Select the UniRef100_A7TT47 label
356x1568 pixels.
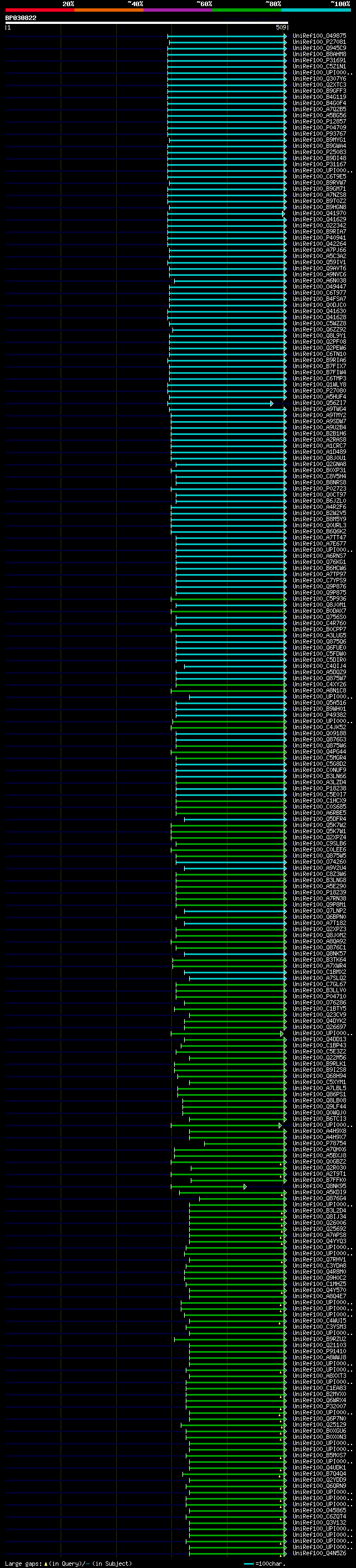pyautogui.click(x=319, y=538)
